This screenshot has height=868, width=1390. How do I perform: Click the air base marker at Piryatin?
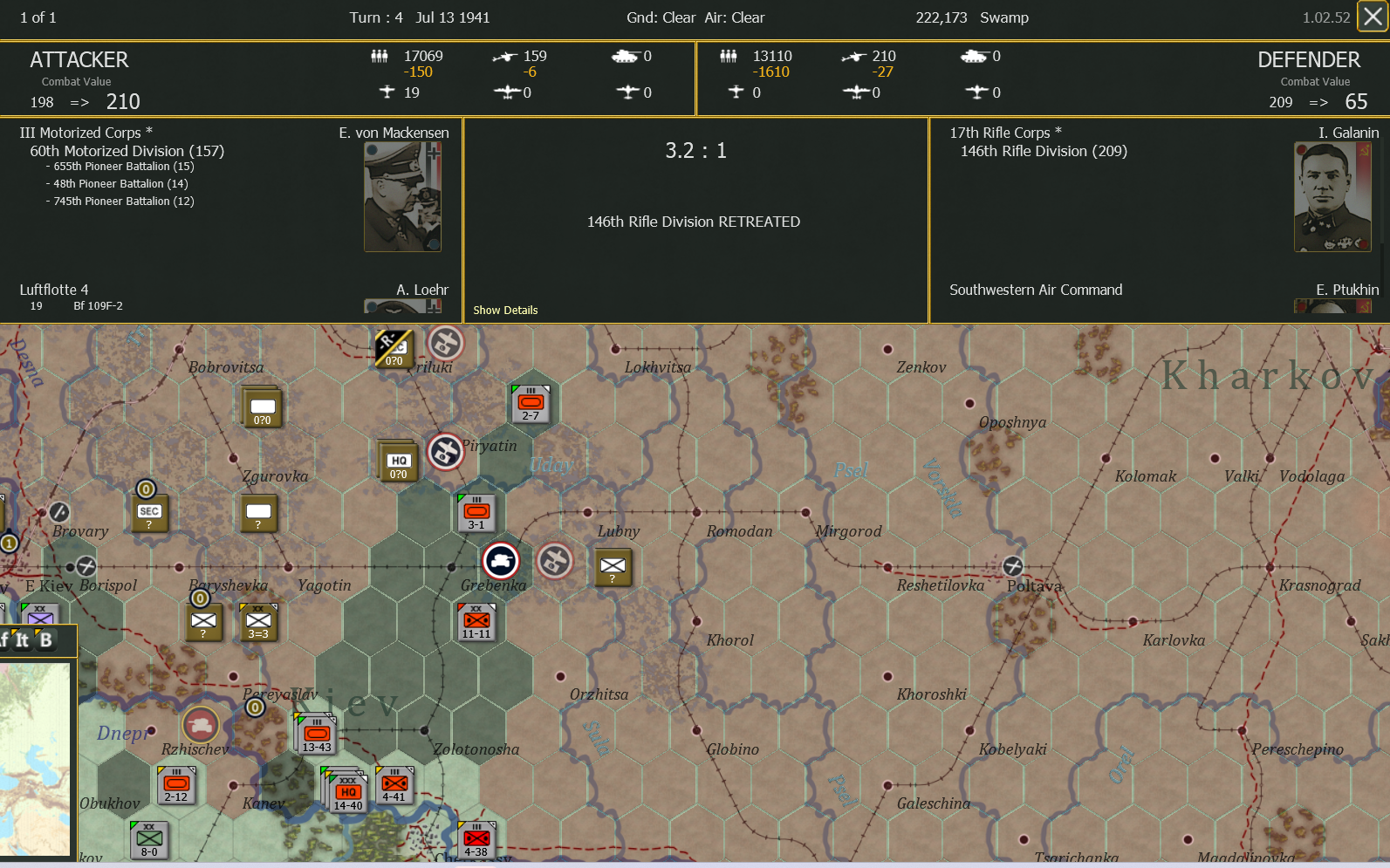(x=446, y=452)
